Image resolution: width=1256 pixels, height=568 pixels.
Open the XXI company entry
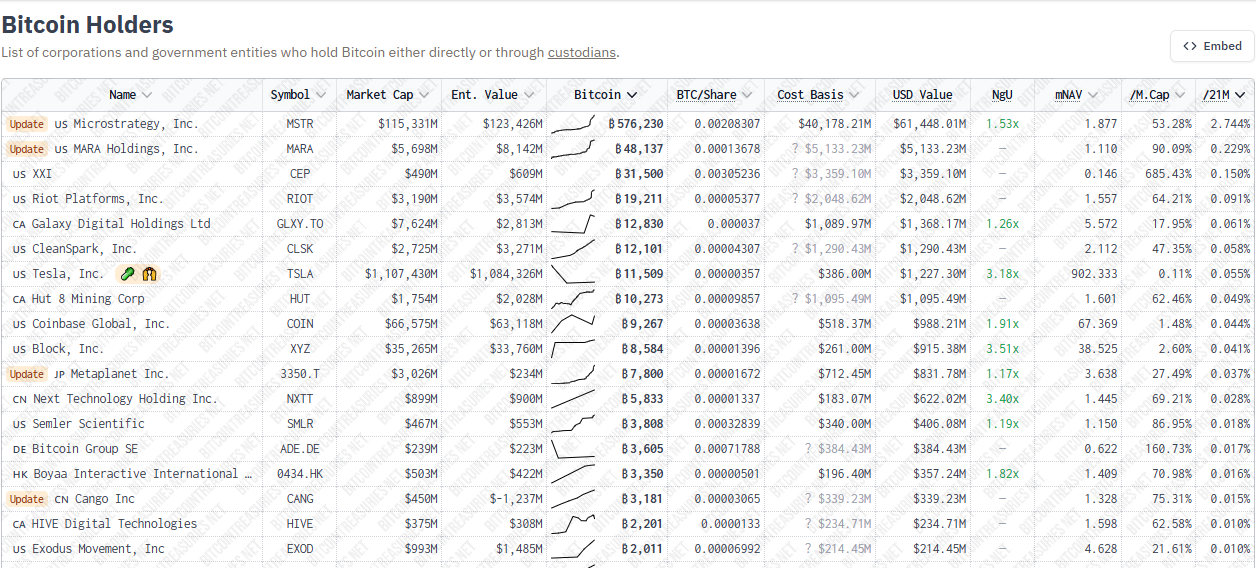(x=42, y=174)
